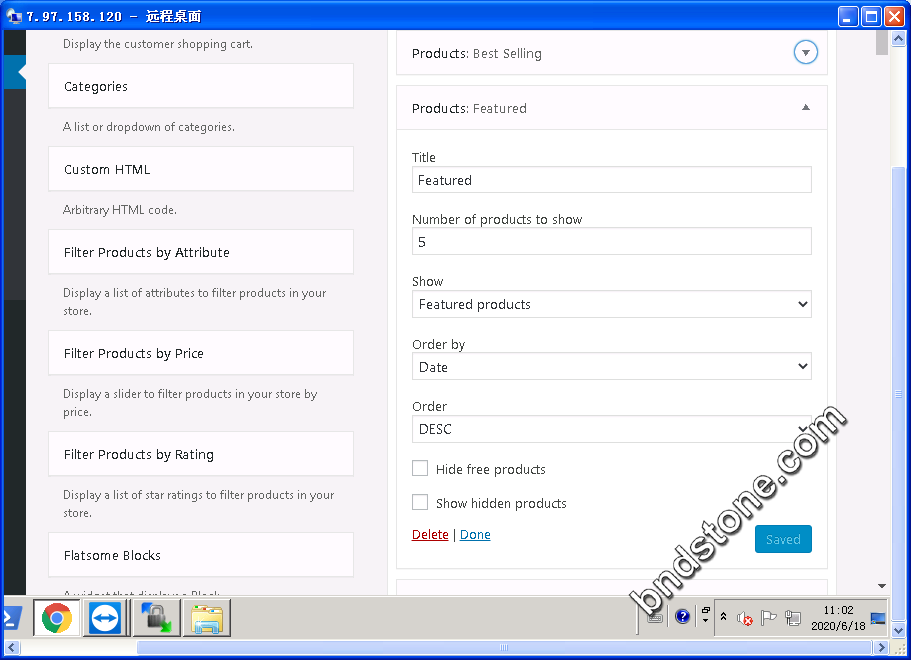Enable Show hidden products checkbox

tap(419, 502)
